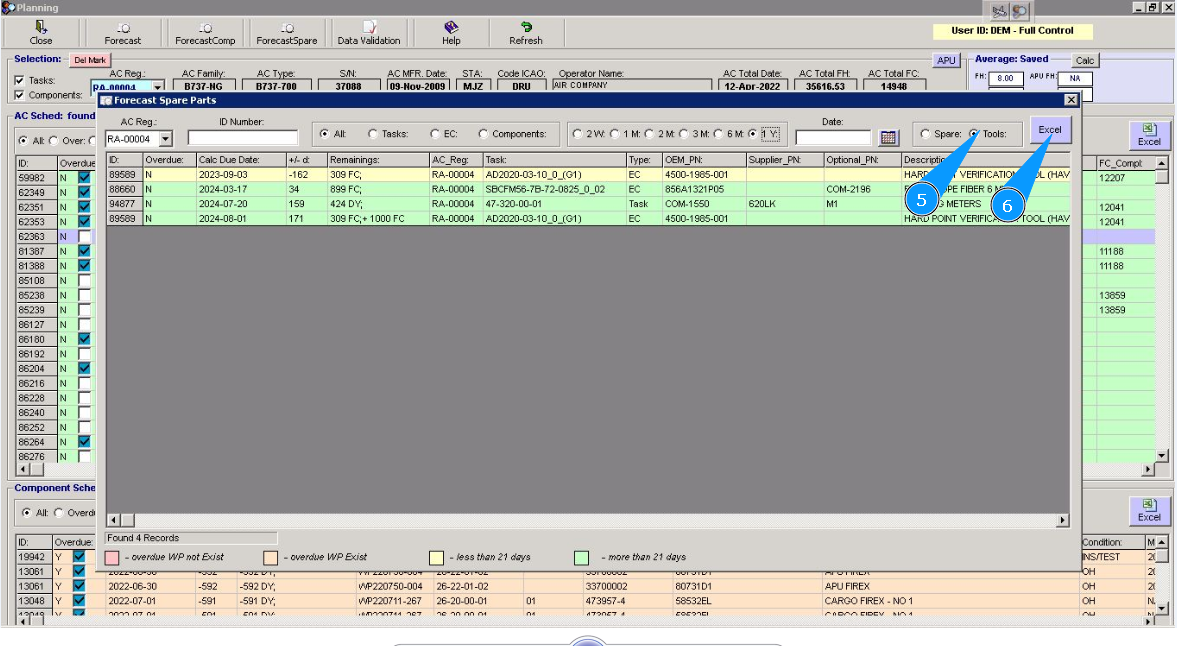Sort by the Calc Due Date column header
Viewport: 1177px width, 646px height.
click(228, 160)
